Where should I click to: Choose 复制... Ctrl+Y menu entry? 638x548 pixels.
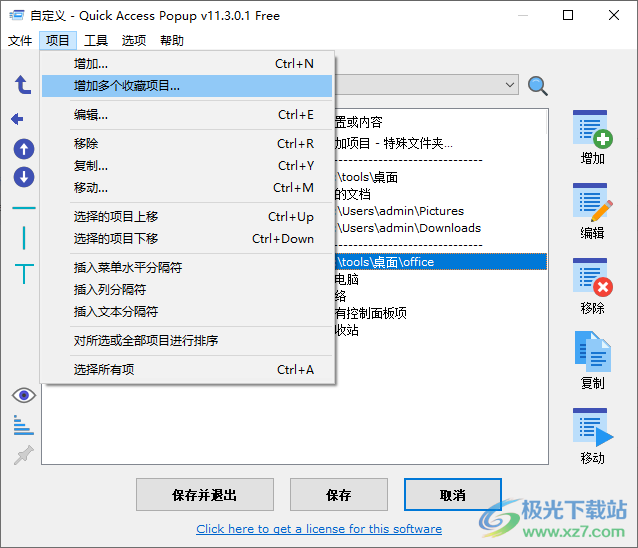pos(187,166)
